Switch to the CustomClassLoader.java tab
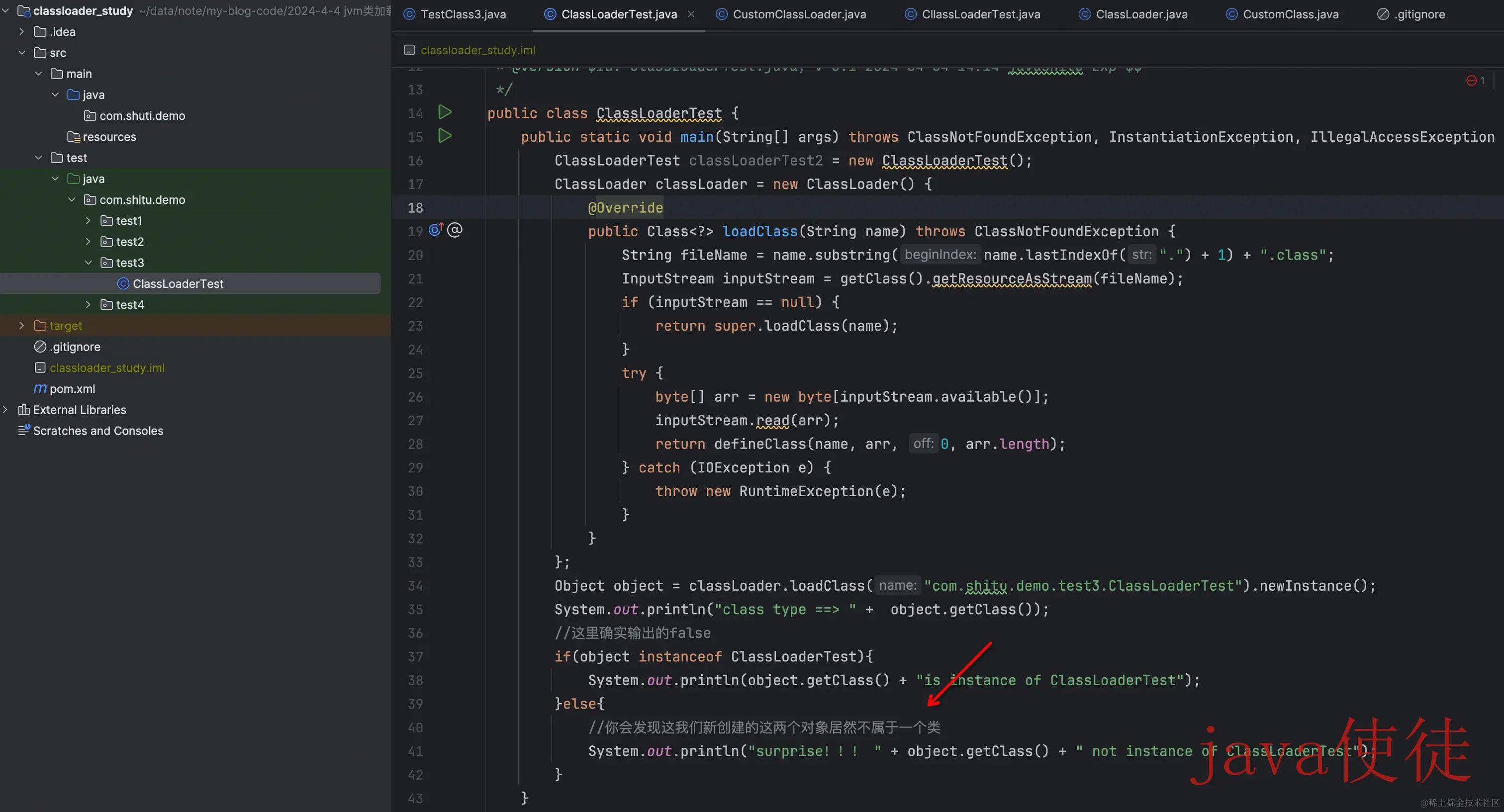The height and width of the screenshot is (812, 1504). 791,14
